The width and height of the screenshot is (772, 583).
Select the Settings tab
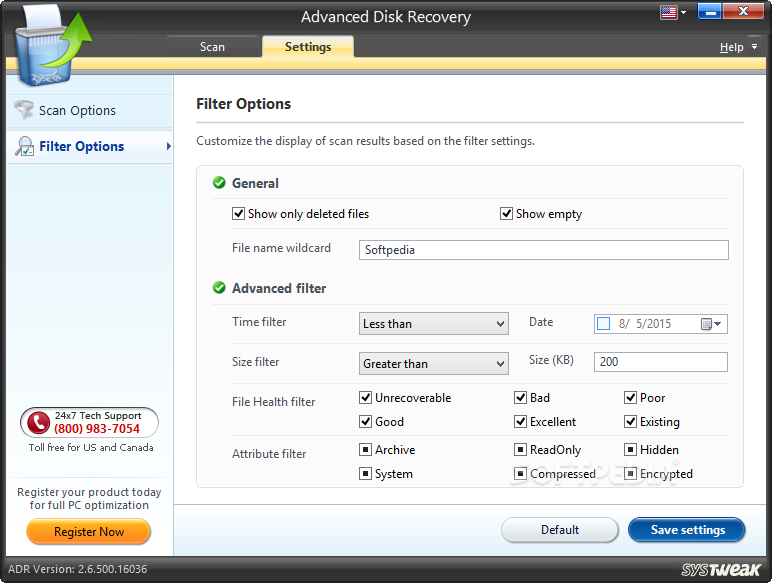(x=308, y=47)
